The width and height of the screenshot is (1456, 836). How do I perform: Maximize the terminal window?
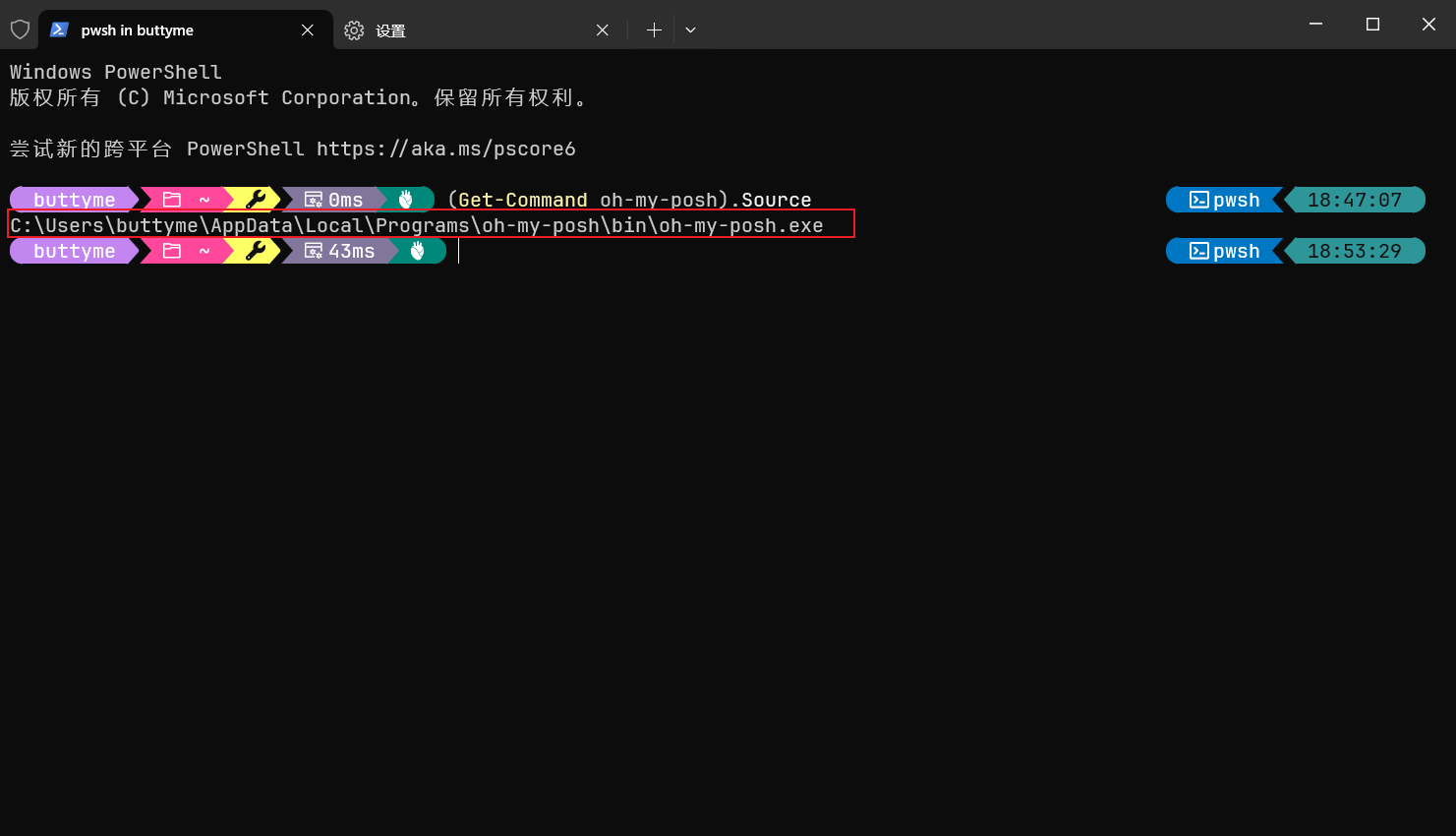pos(1372,25)
